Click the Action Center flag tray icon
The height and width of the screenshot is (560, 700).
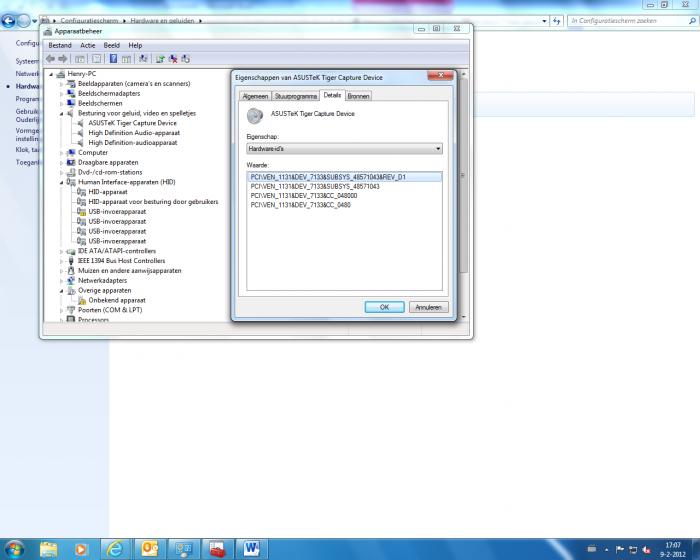point(620,549)
